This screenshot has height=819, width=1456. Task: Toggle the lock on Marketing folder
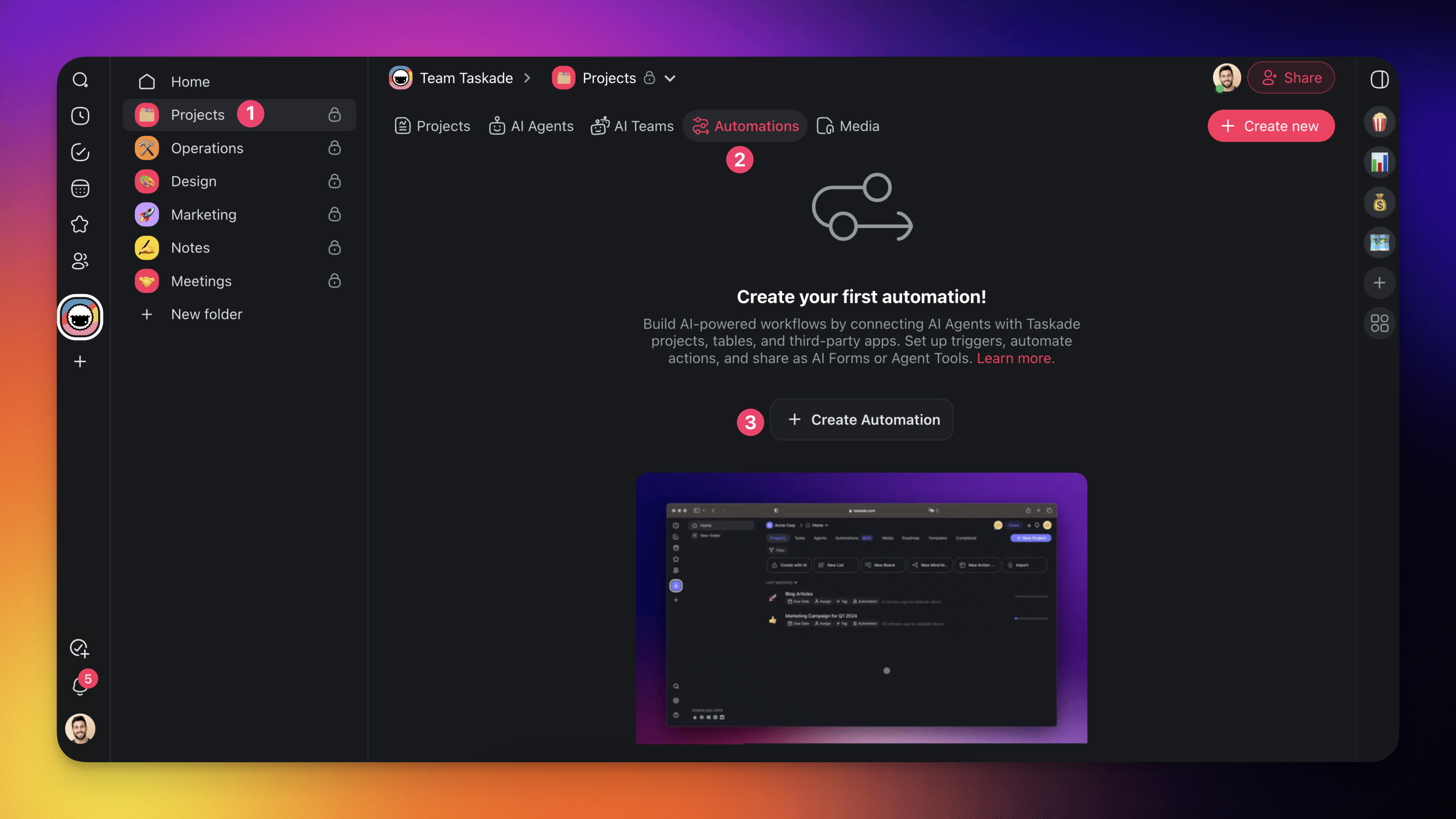(x=335, y=214)
